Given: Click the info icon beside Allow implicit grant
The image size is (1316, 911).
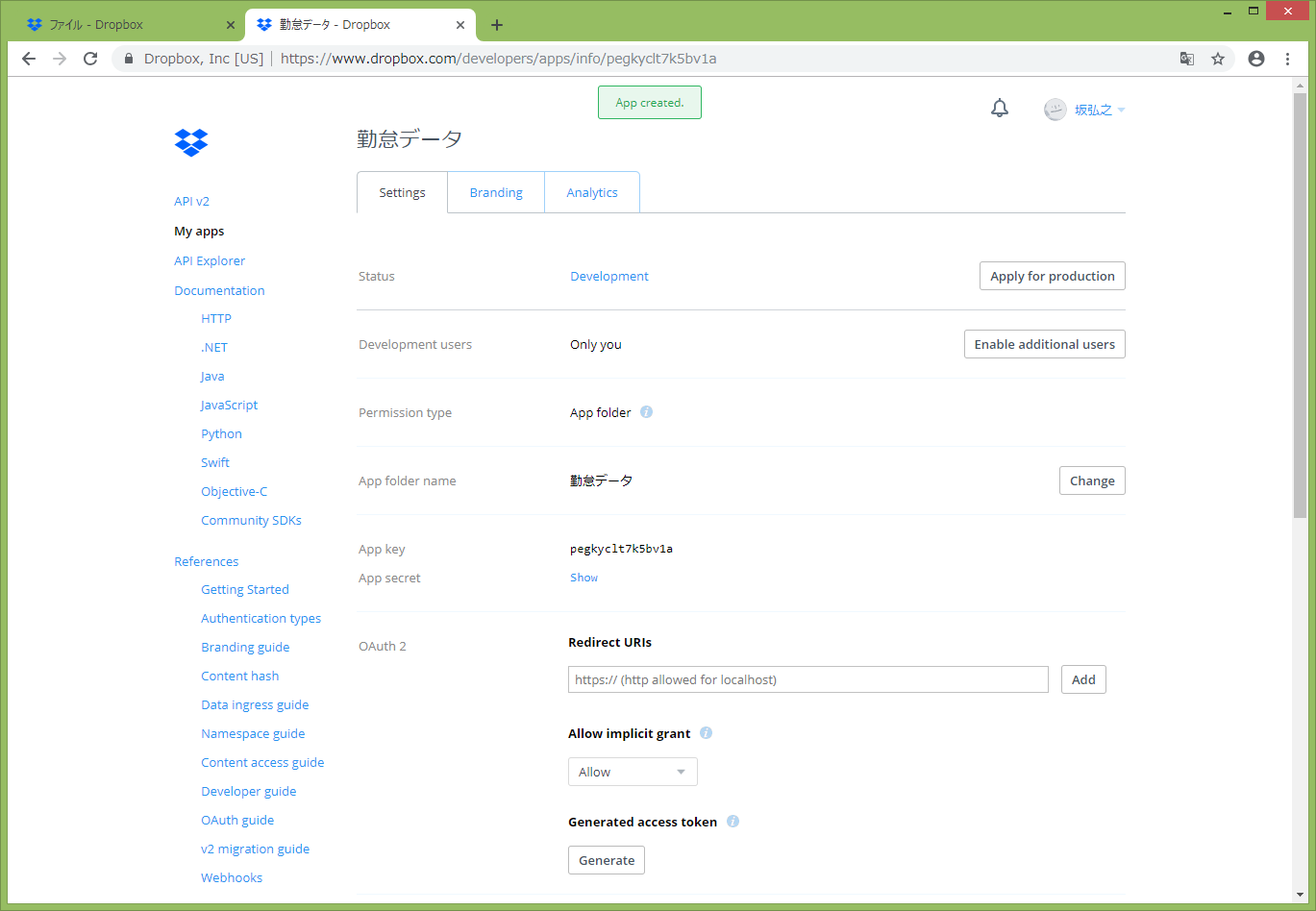Looking at the screenshot, I should 706,733.
